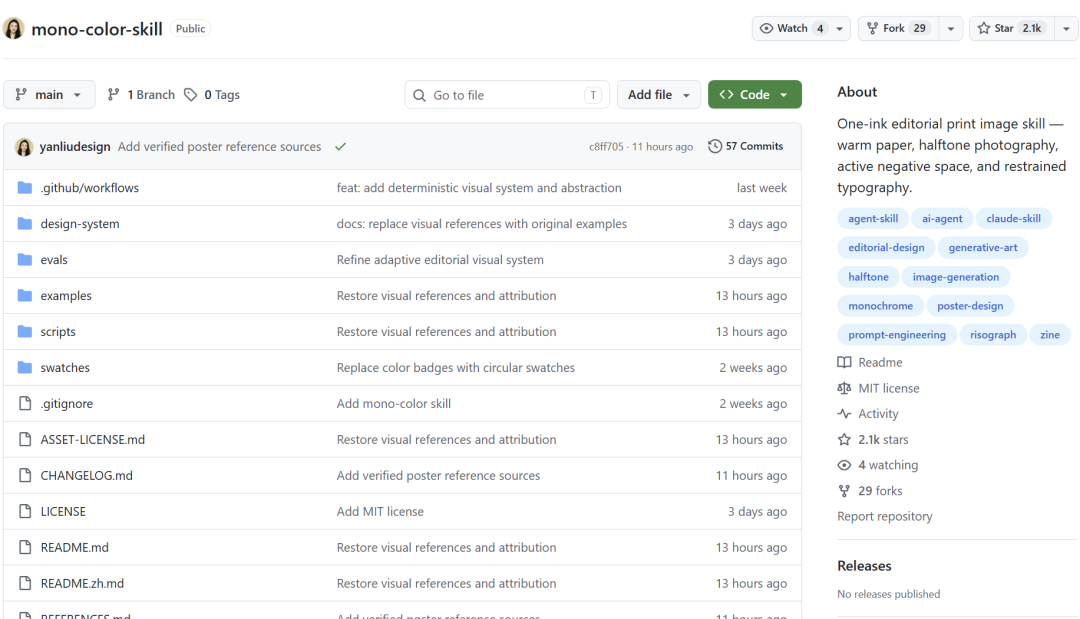Screen dimensions: 1080x619
Task: Click the README.md file icon
Action: (25, 547)
